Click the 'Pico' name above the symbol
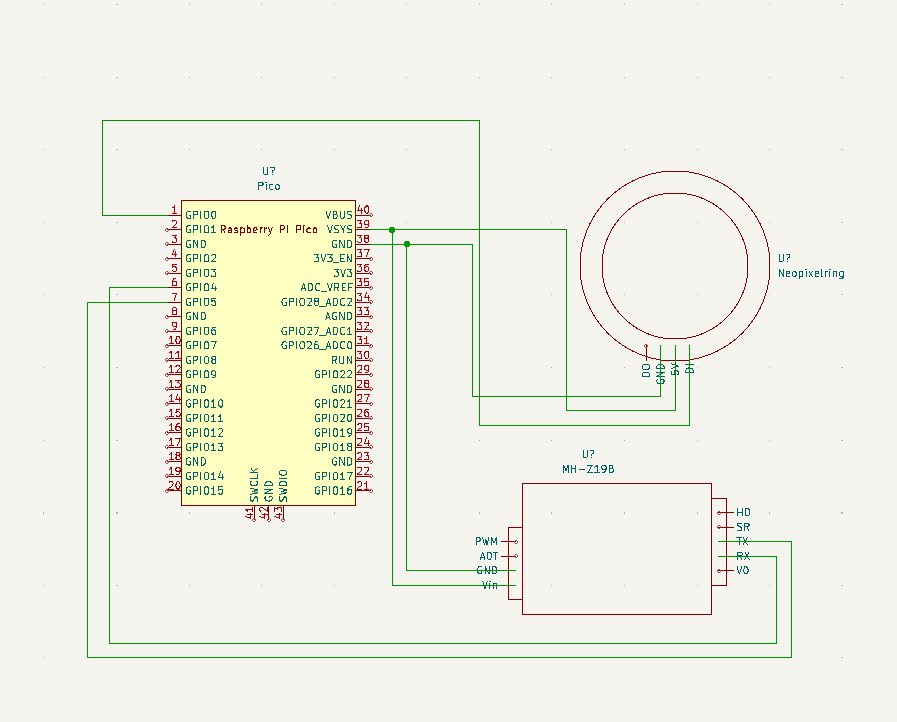The image size is (897, 722). click(269, 186)
